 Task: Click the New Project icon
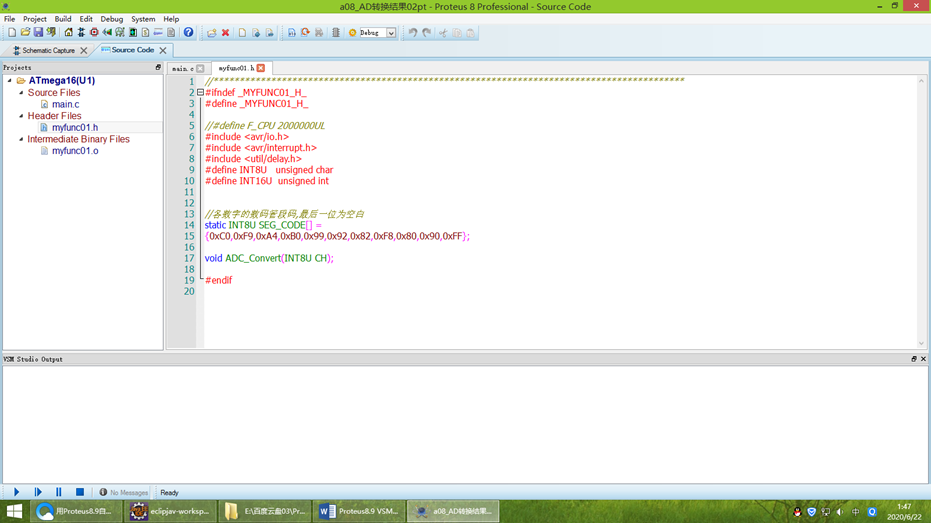pyautogui.click(x=12, y=33)
